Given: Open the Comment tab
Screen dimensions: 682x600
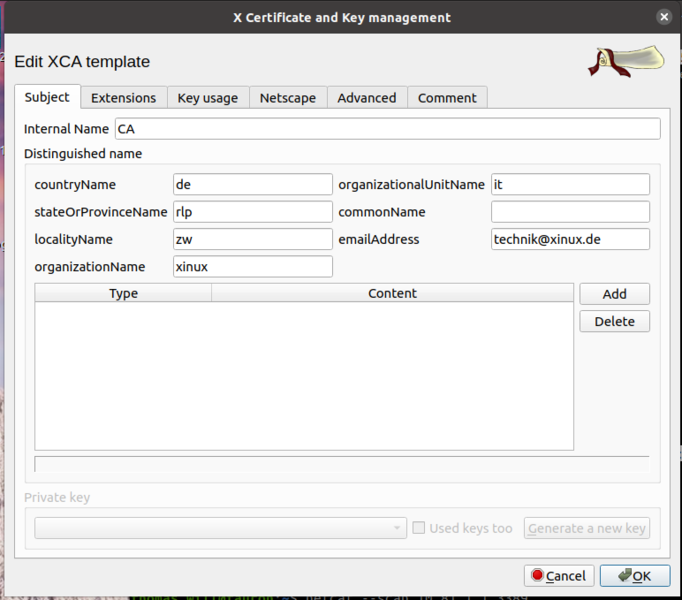Looking at the screenshot, I should (x=447, y=97).
